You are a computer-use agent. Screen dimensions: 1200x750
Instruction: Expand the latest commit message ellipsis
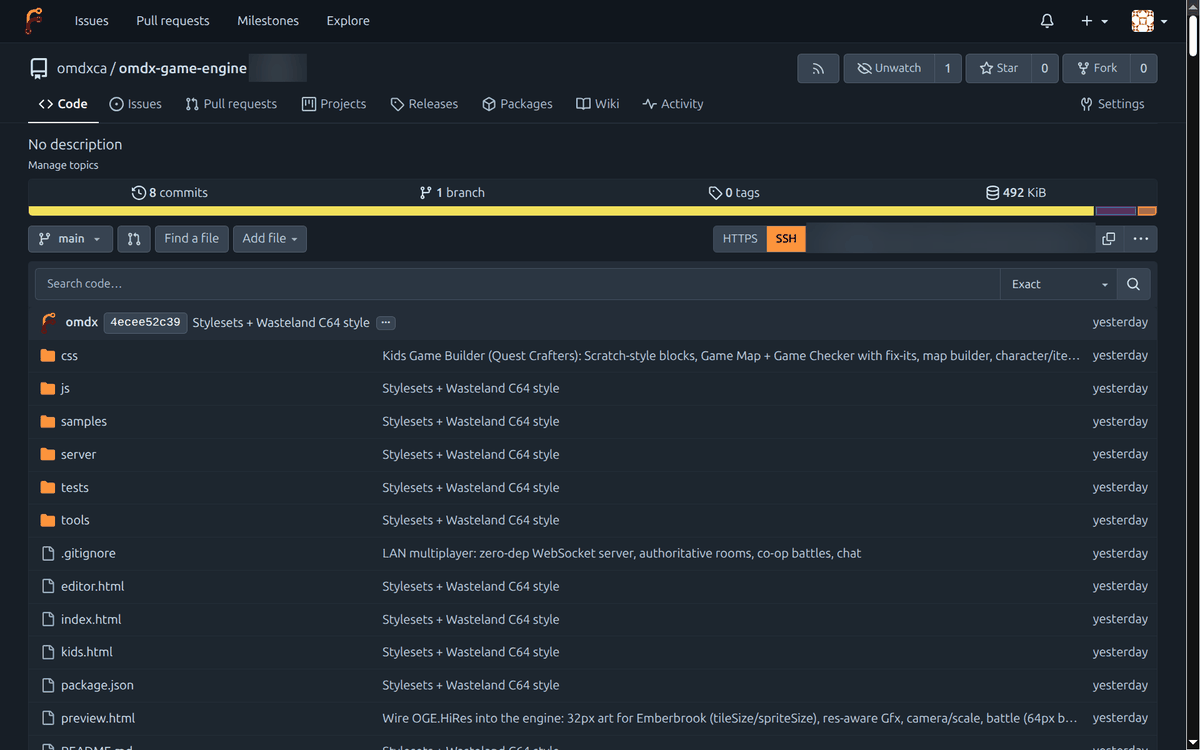point(386,323)
